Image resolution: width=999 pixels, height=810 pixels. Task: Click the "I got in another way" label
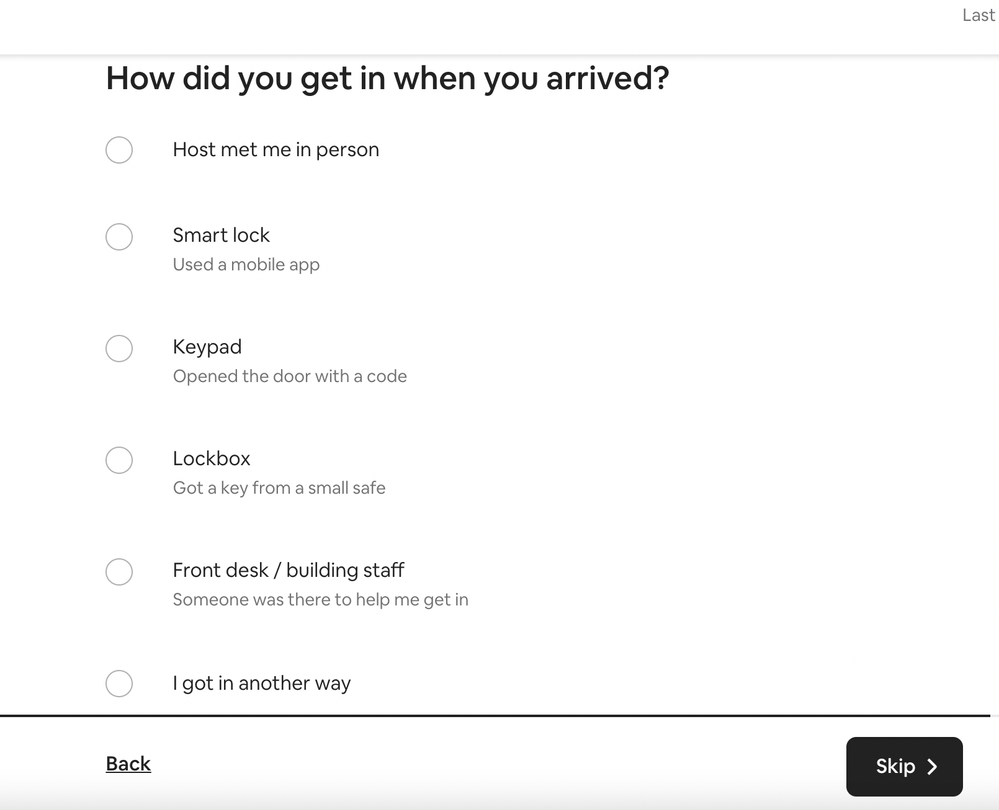(262, 684)
